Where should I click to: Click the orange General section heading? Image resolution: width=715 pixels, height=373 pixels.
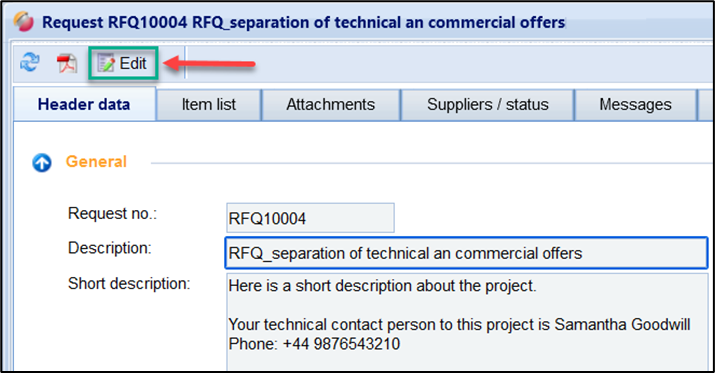(x=96, y=161)
